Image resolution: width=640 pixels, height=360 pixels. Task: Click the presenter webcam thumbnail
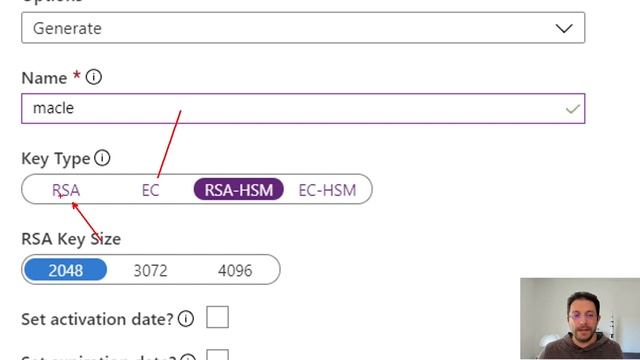(x=580, y=319)
